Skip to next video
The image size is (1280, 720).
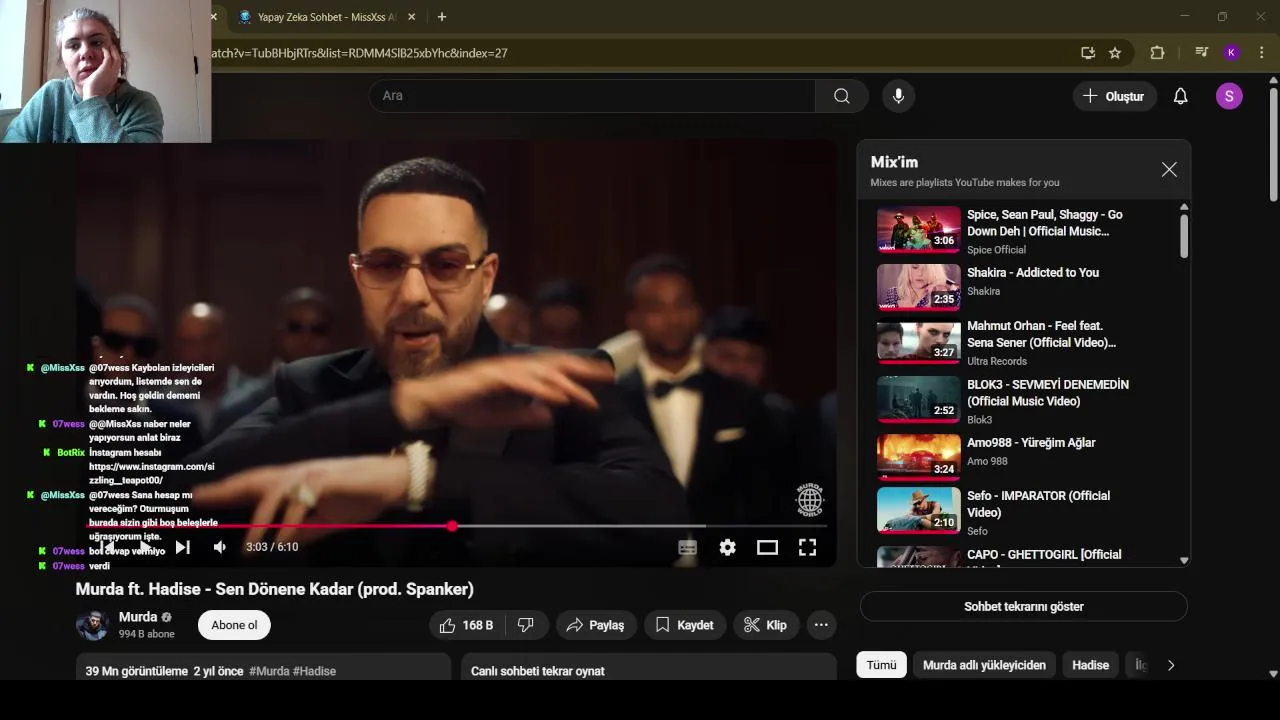point(183,547)
